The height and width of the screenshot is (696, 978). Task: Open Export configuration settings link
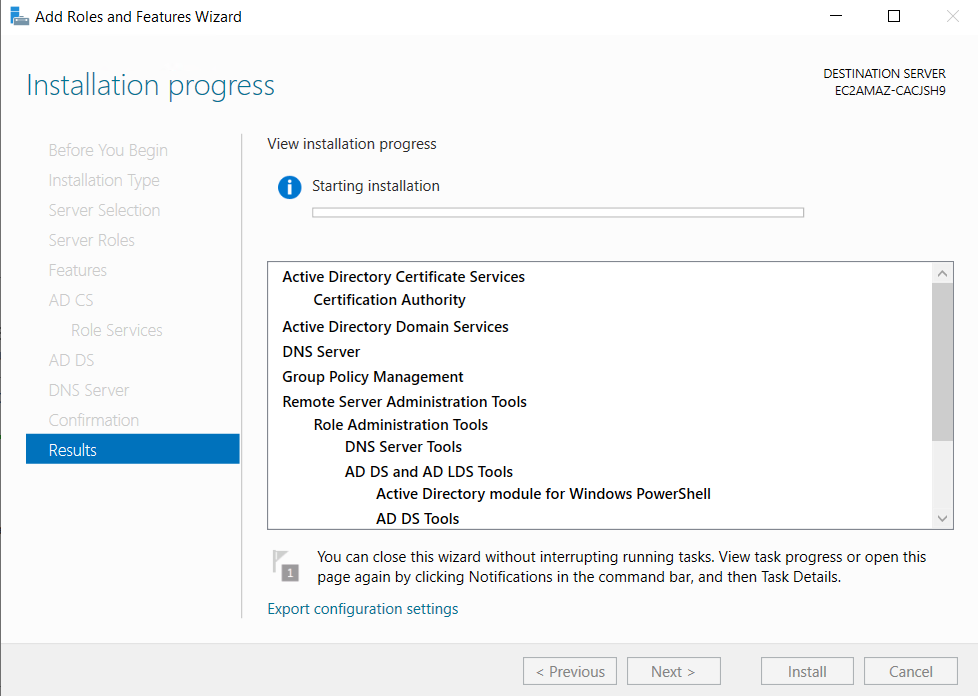coord(362,609)
